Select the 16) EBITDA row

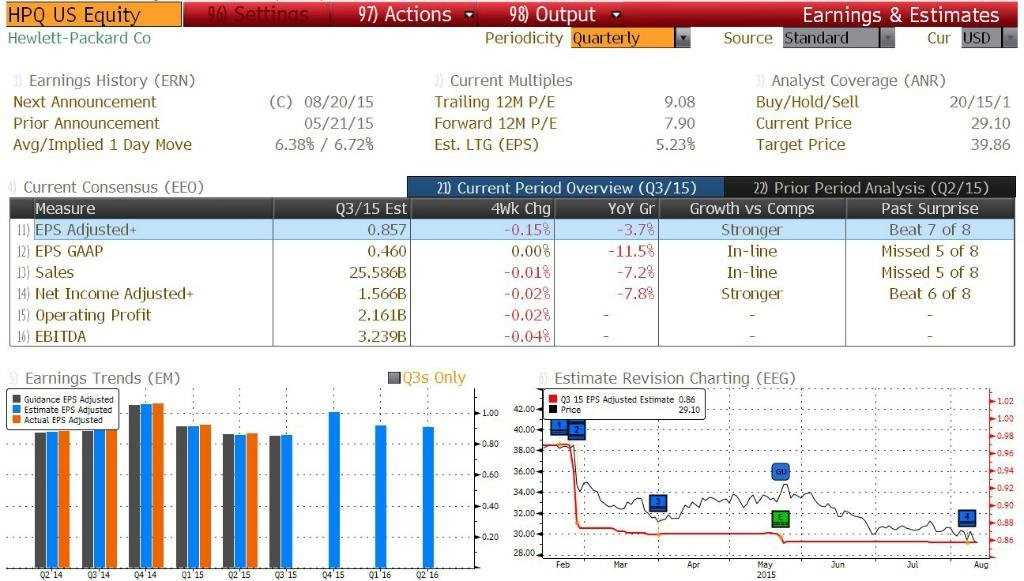point(512,336)
